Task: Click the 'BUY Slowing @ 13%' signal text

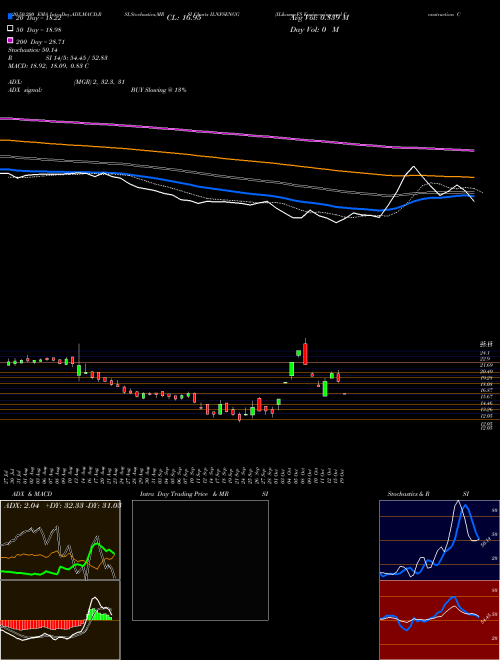Action: tap(158, 90)
